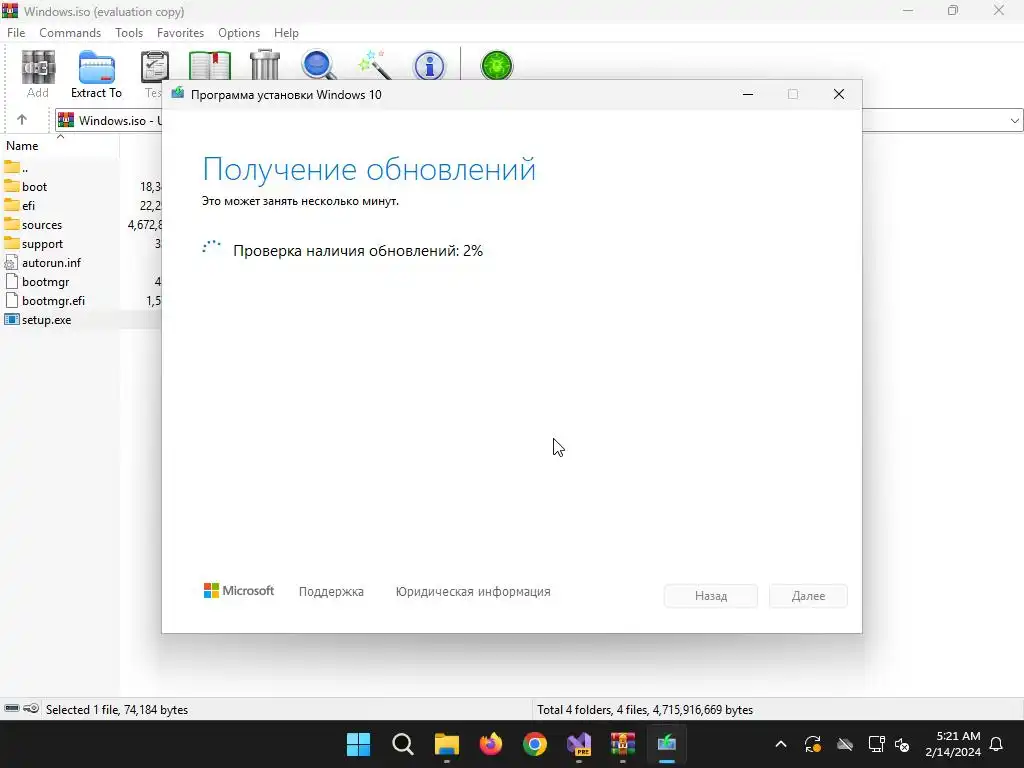Click the status bar key icon
The width and height of the screenshot is (1024, 768).
(x=31, y=709)
